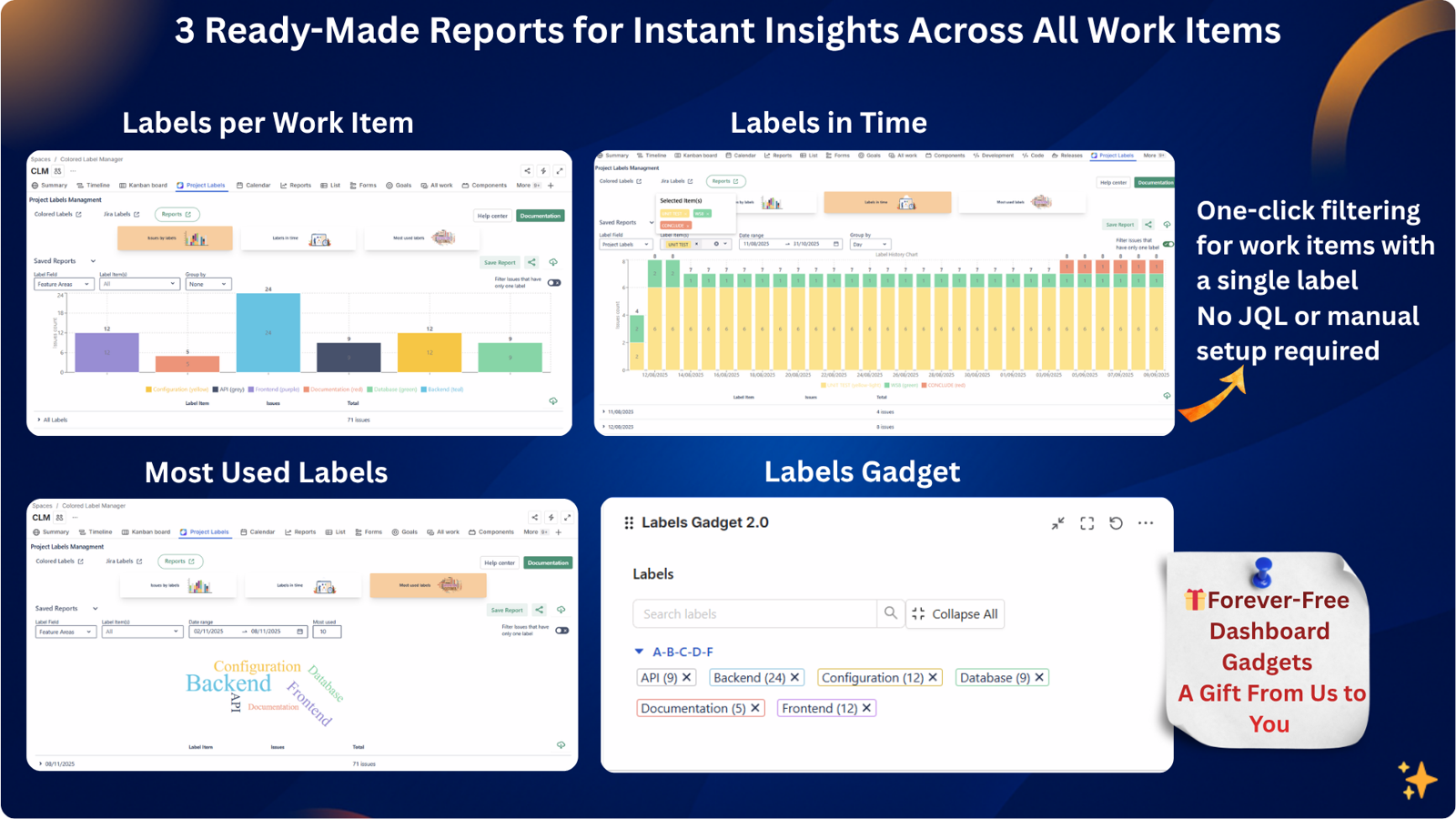The width and height of the screenshot is (1456, 819).
Task: Open the 'Group by' None dropdown
Action: click(x=208, y=284)
